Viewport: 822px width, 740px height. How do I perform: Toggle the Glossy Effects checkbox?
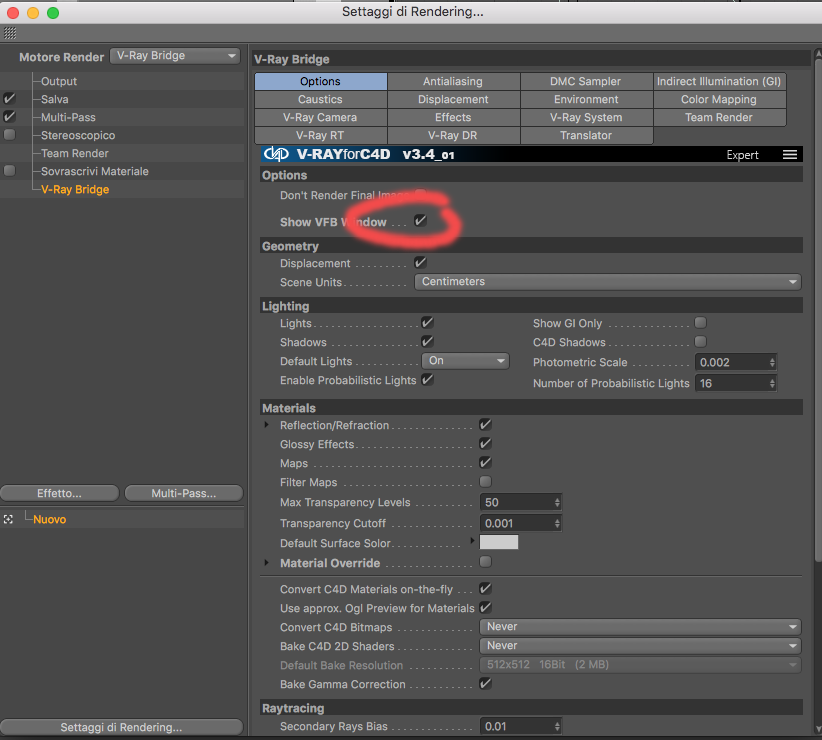pos(485,443)
